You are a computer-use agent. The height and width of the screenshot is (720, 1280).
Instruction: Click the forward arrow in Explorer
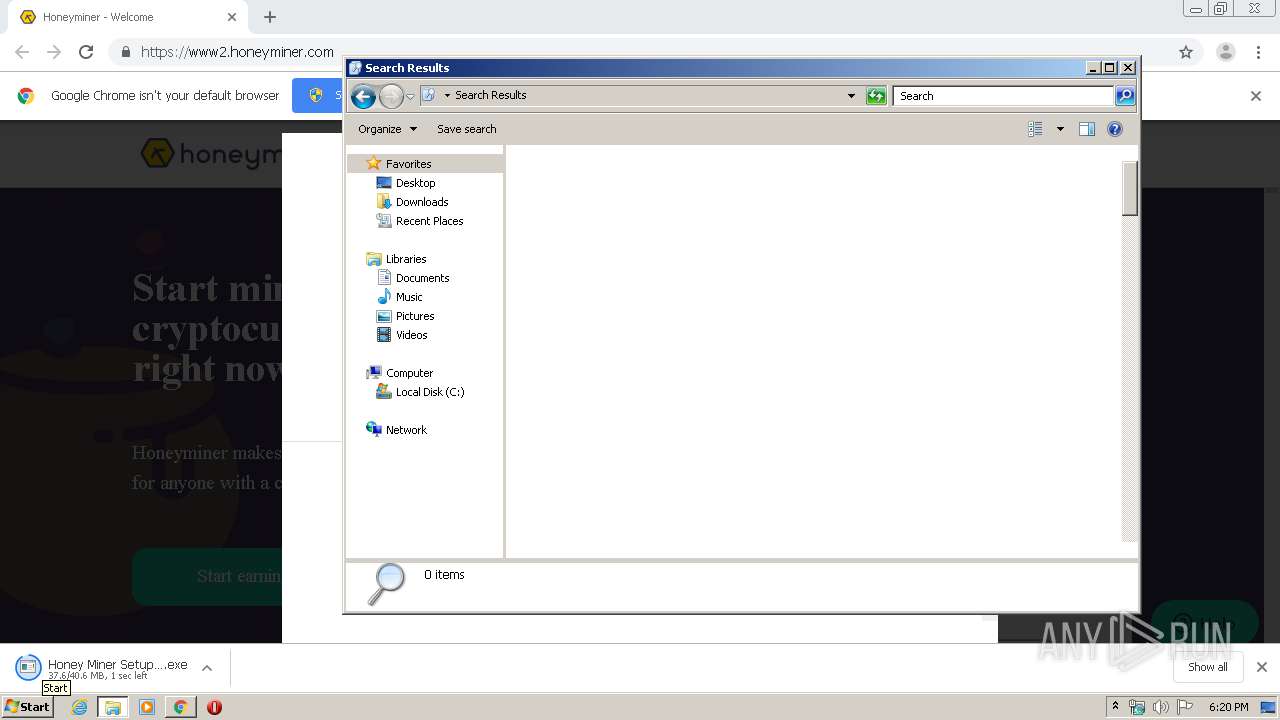(391, 96)
